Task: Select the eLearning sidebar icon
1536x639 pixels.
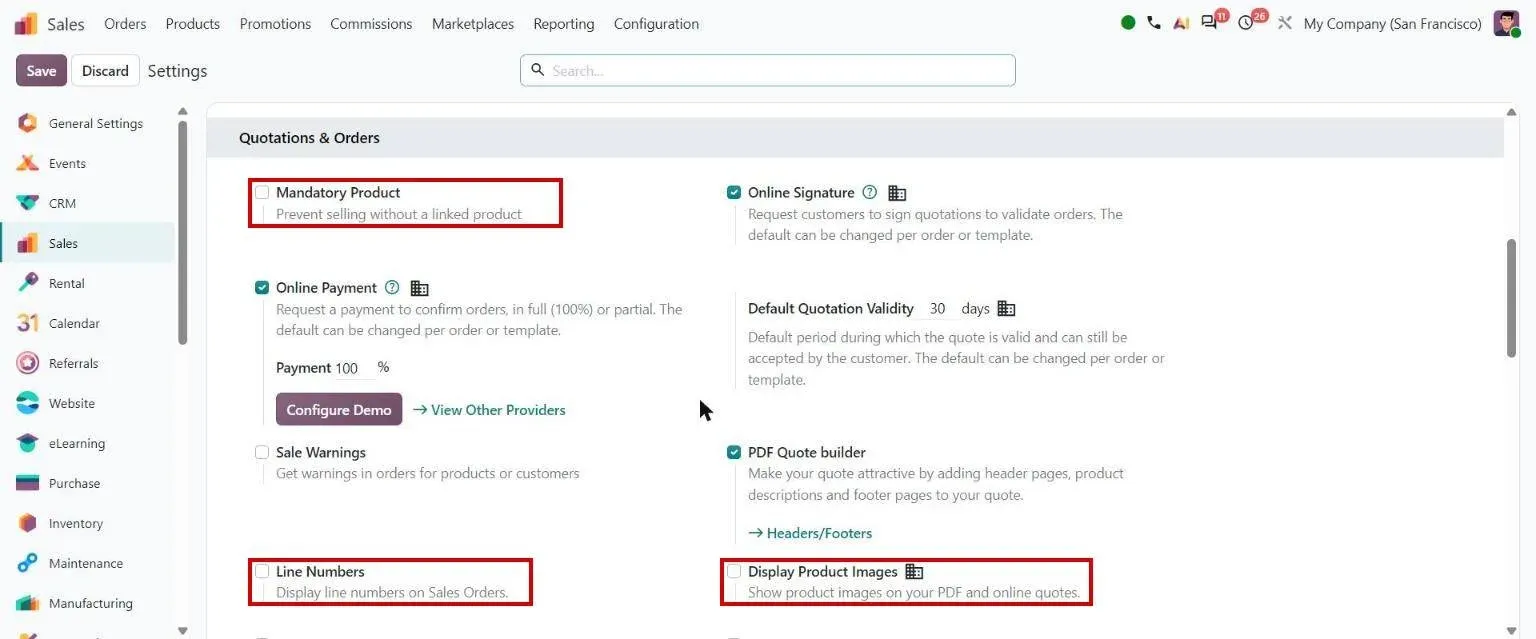Action: pyautogui.click(x=28, y=443)
